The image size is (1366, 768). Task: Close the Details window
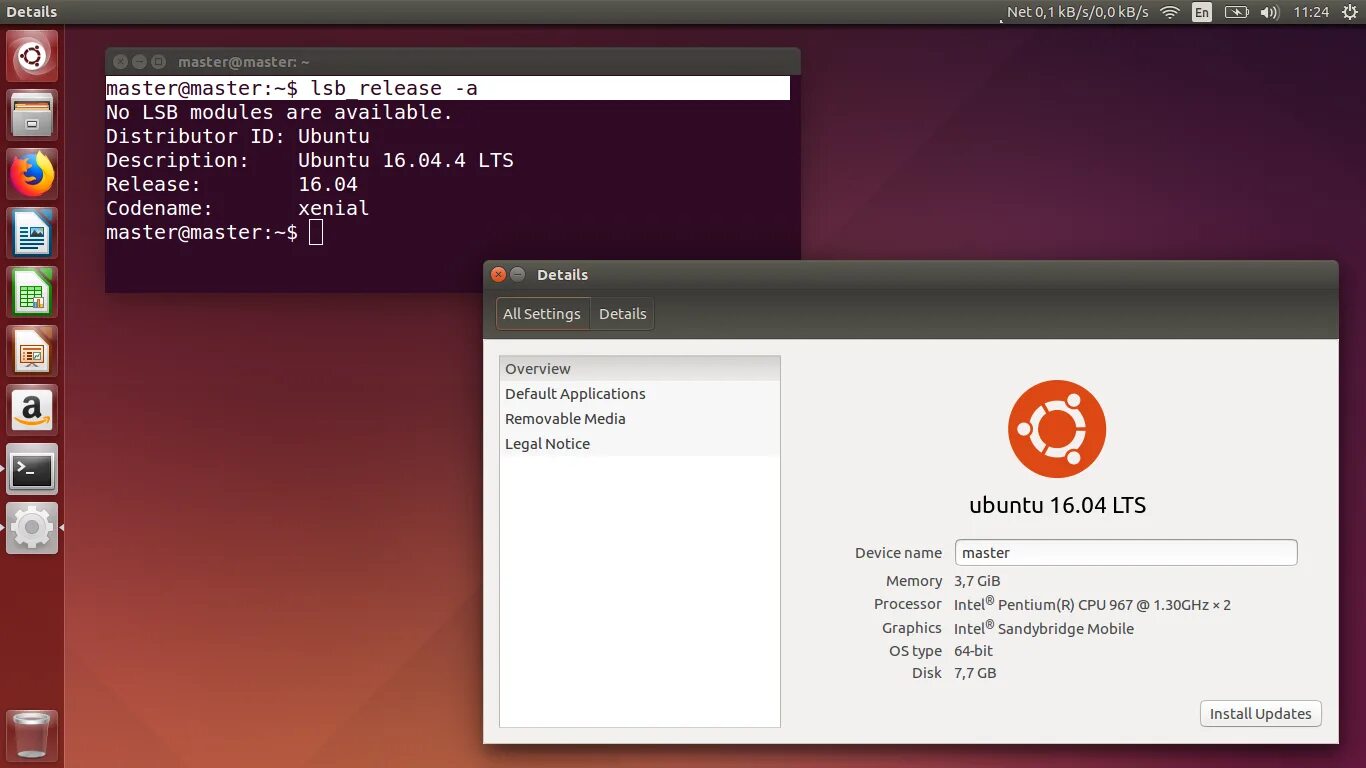(498, 275)
